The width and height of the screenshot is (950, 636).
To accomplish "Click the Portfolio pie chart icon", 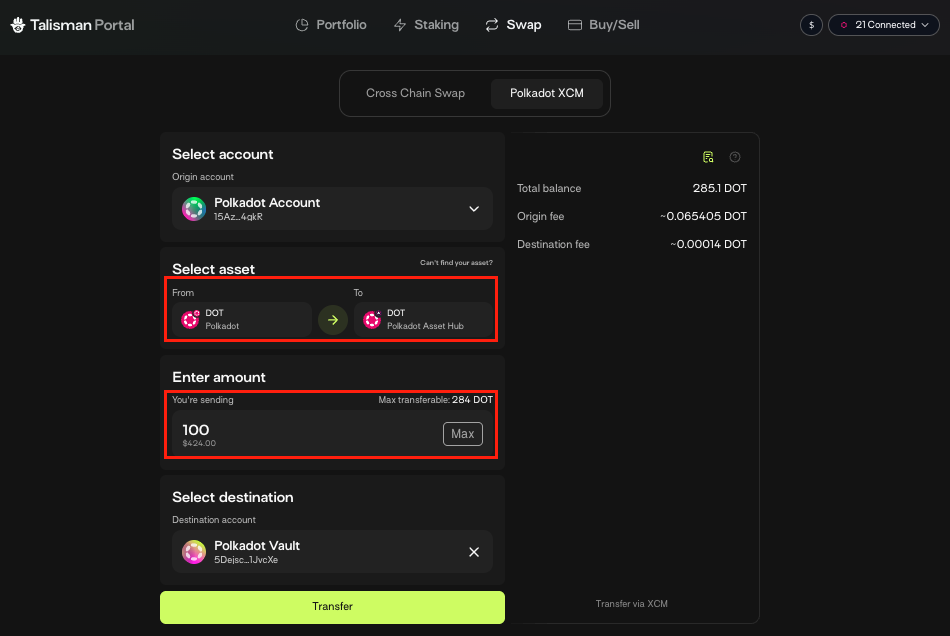I will (302, 25).
